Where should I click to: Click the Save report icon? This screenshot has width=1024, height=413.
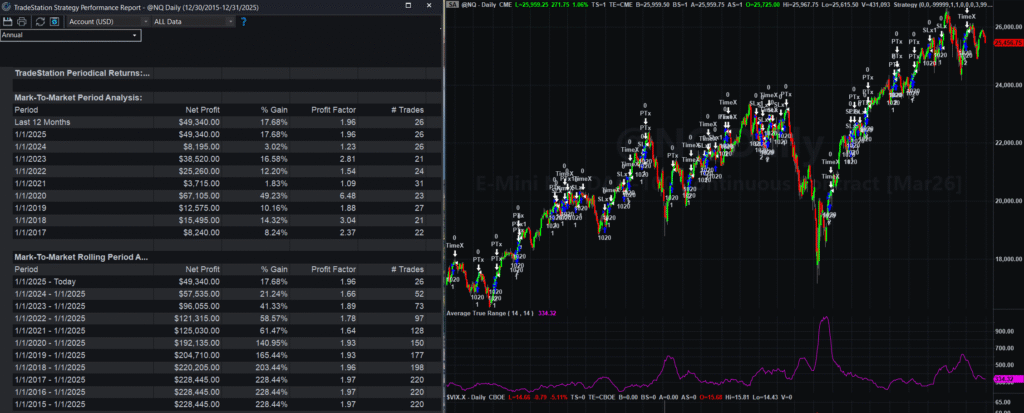(8, 21)
